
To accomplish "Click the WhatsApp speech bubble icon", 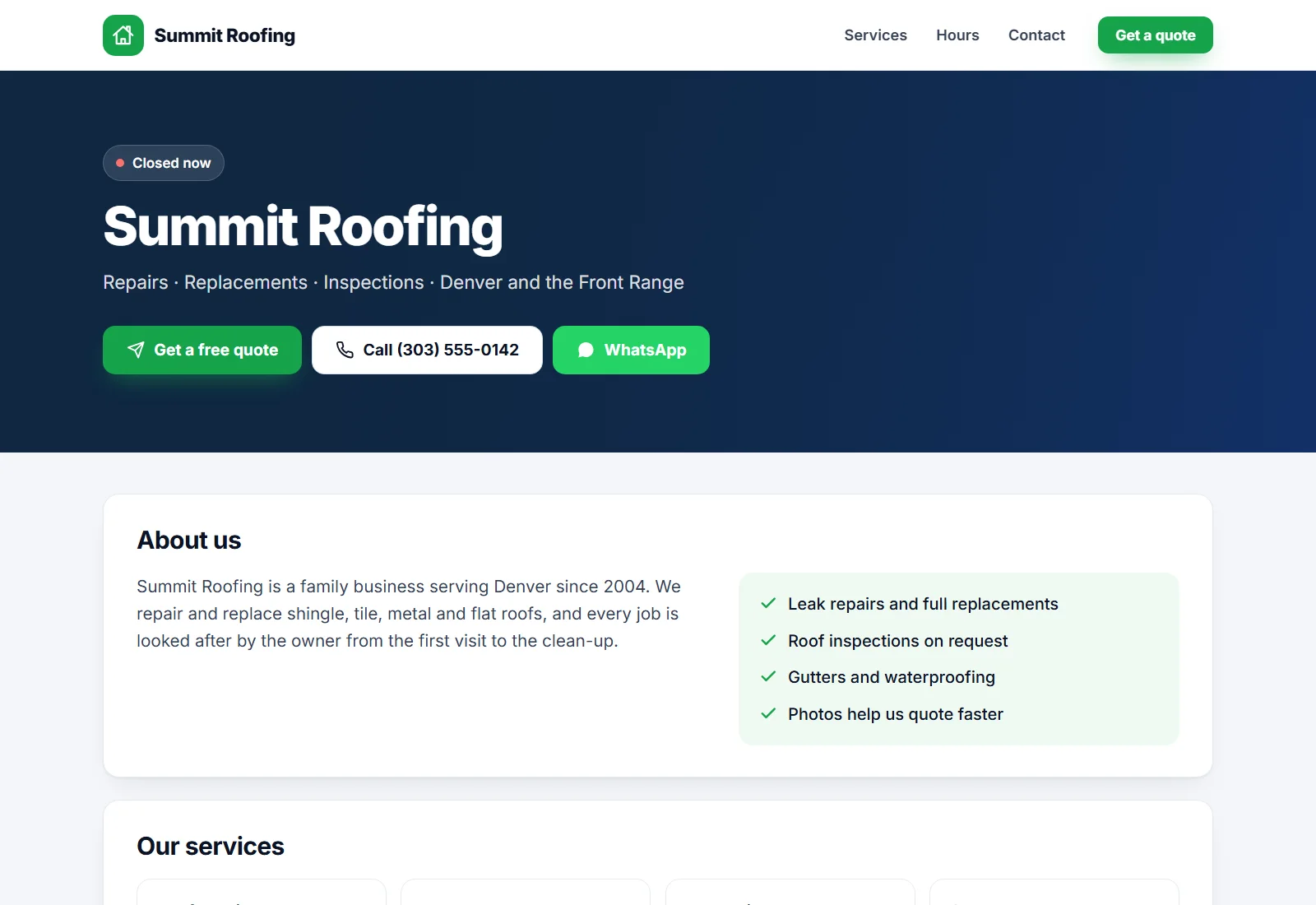I will pos(586,350).
